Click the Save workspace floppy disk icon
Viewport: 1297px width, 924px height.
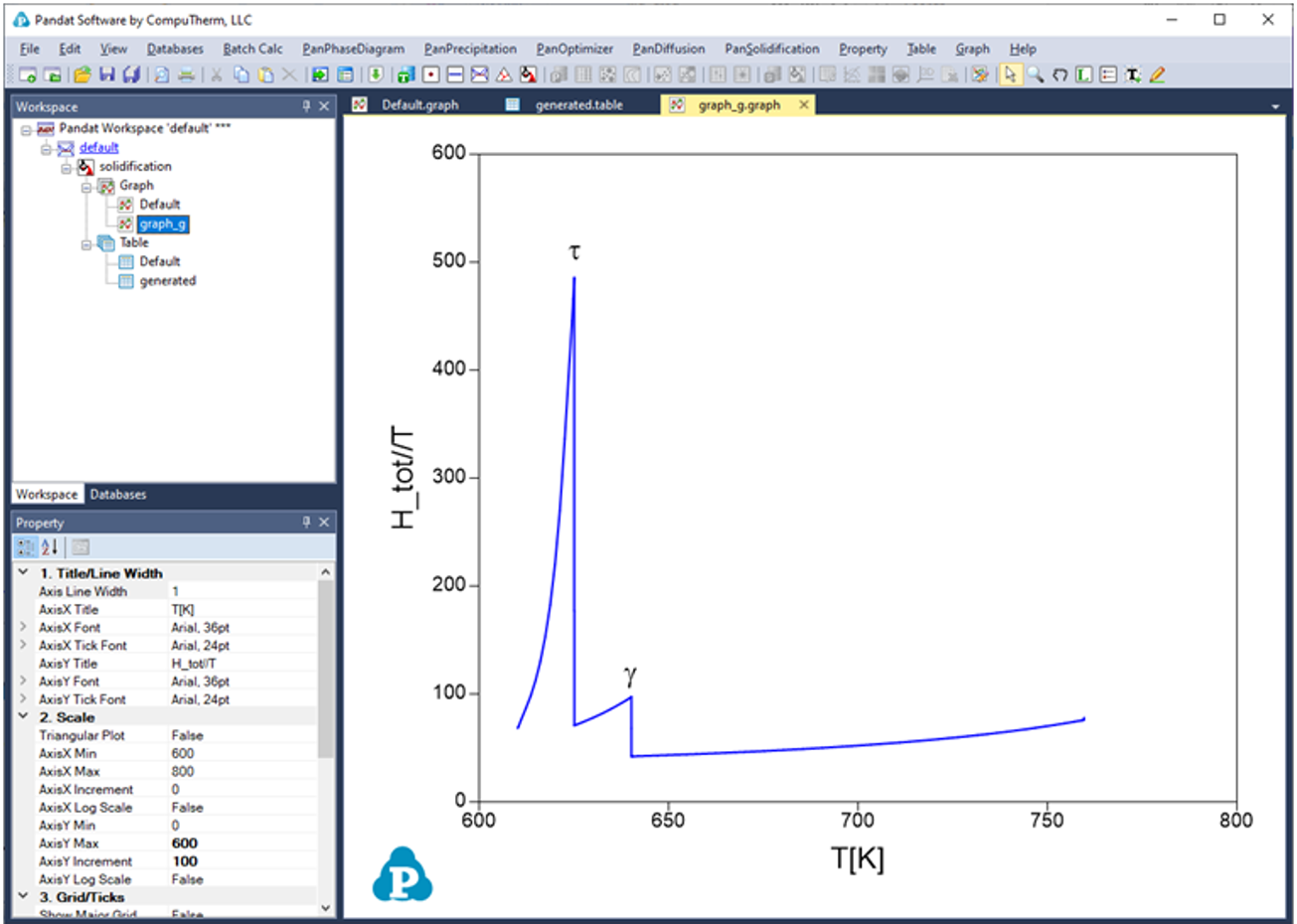[107, 75]
